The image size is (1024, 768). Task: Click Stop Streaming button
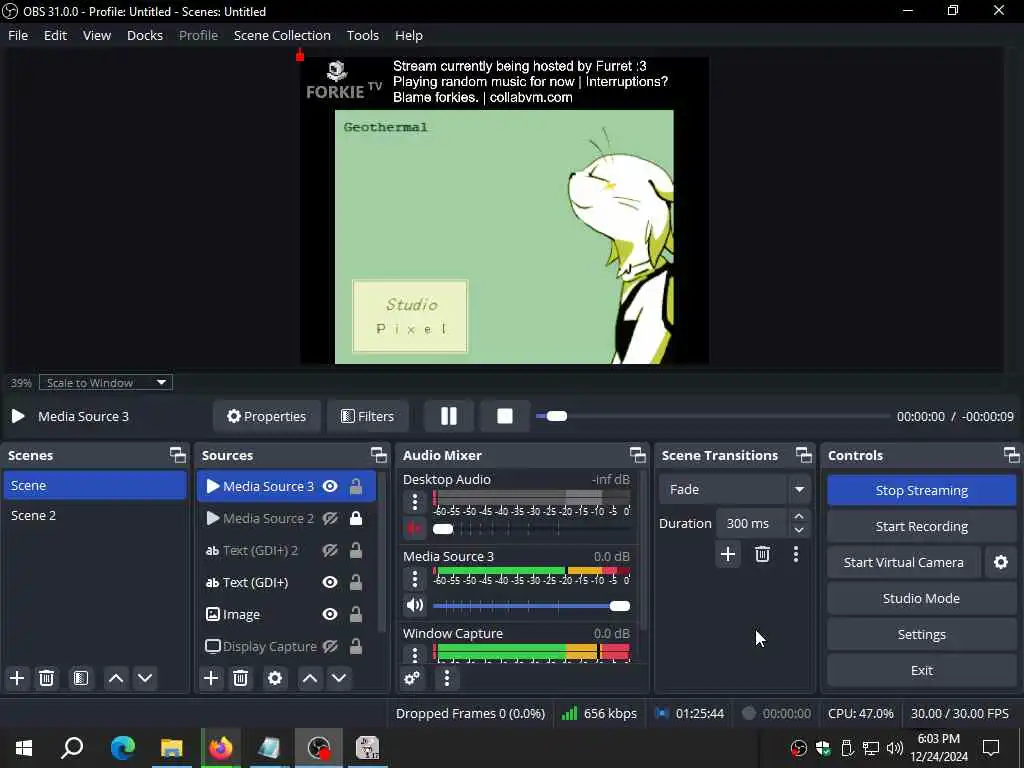click(x=921, y=490)
